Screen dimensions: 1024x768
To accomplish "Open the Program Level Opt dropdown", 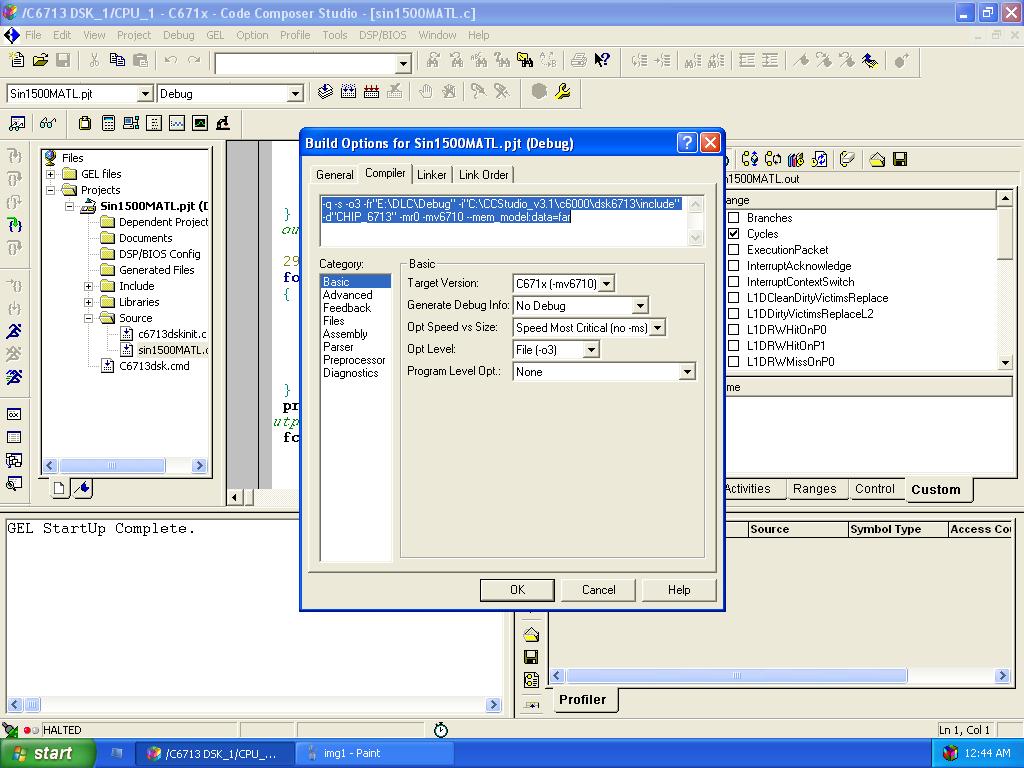I will [687, 372].
